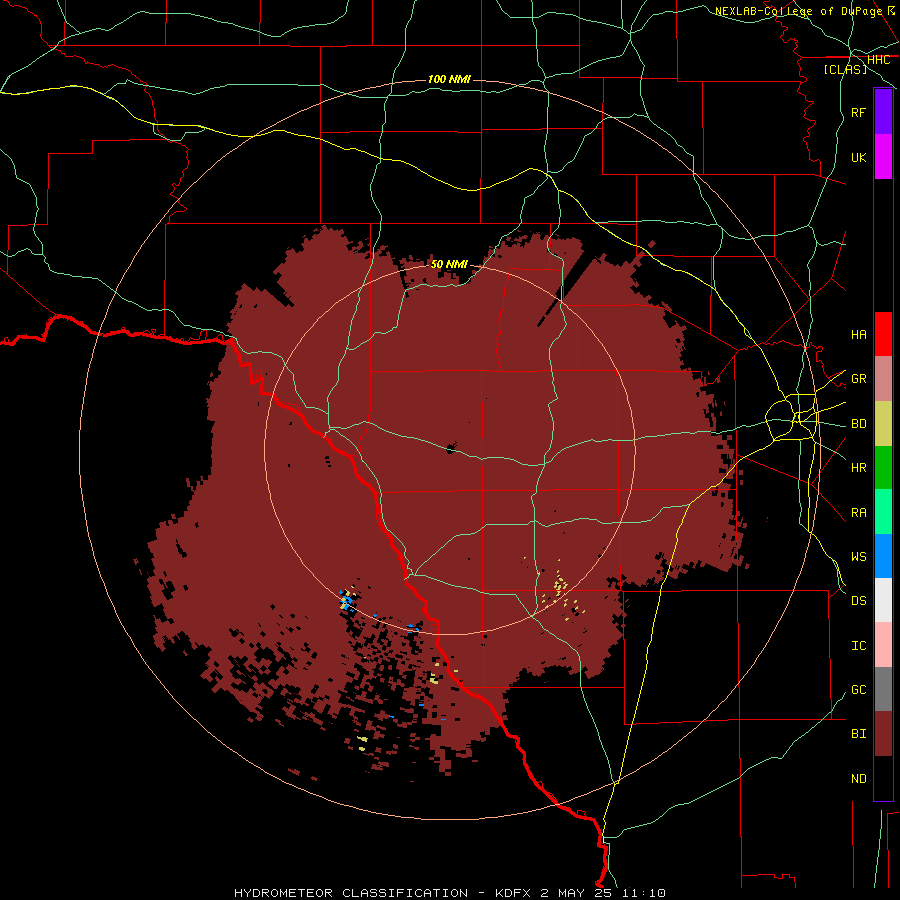Click the IC legend label

tap(858, 646)
